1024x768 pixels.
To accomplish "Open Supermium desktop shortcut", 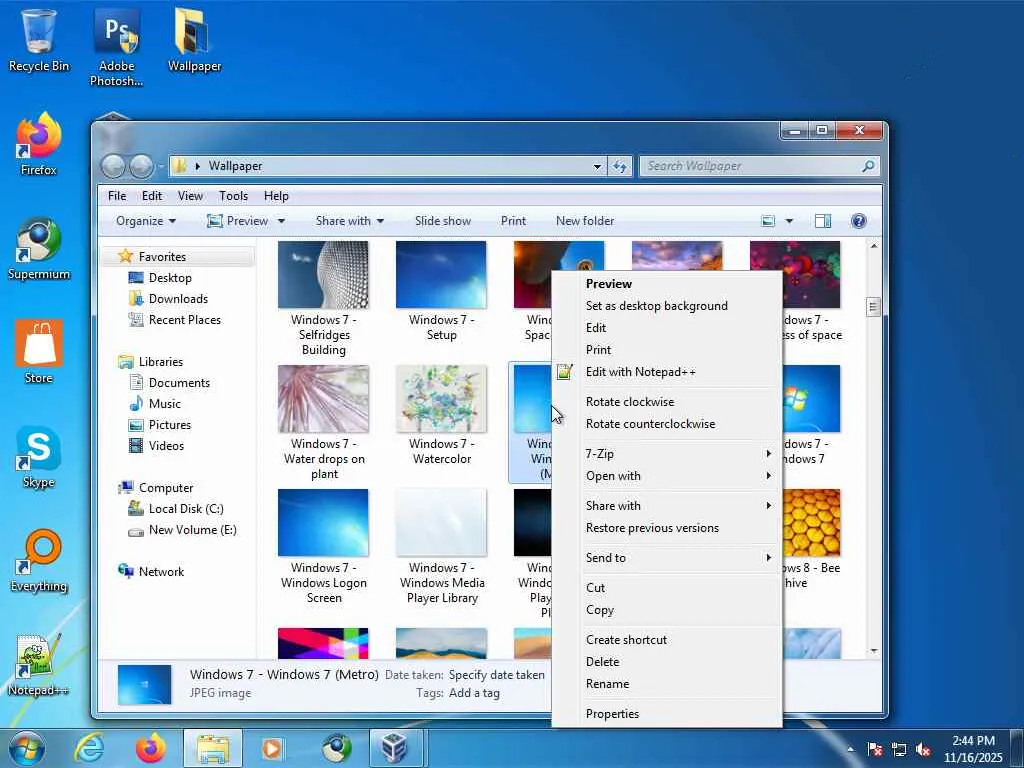I will 39,248.
